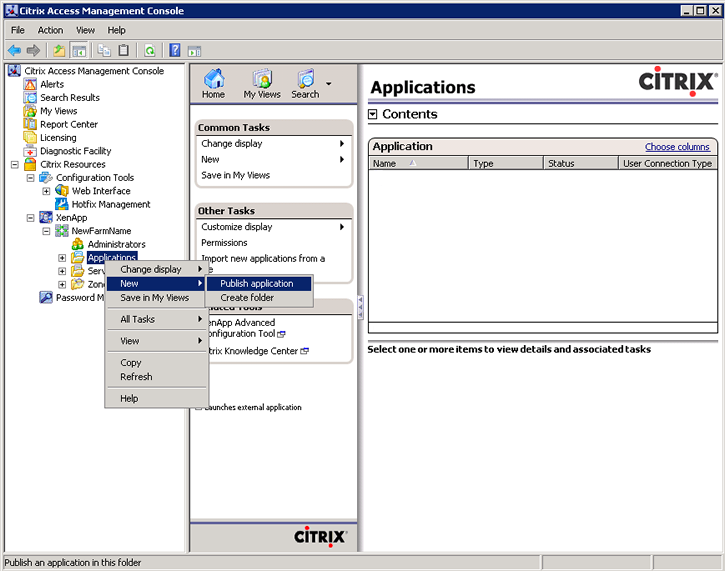Collapse the Contents section

tap(373, 114)
